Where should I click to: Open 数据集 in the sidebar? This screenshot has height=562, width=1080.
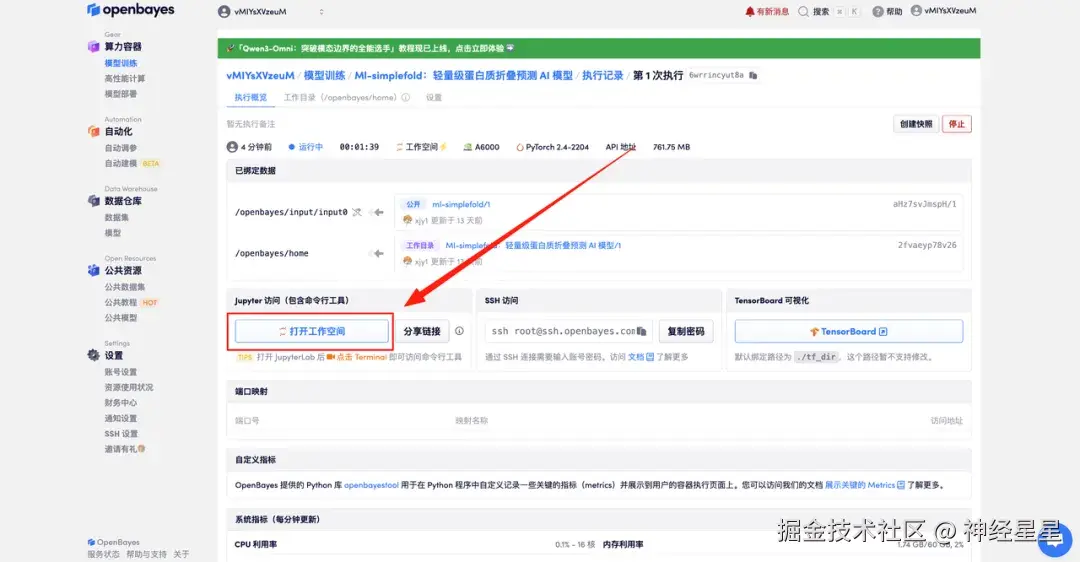(x=116, y=217)
